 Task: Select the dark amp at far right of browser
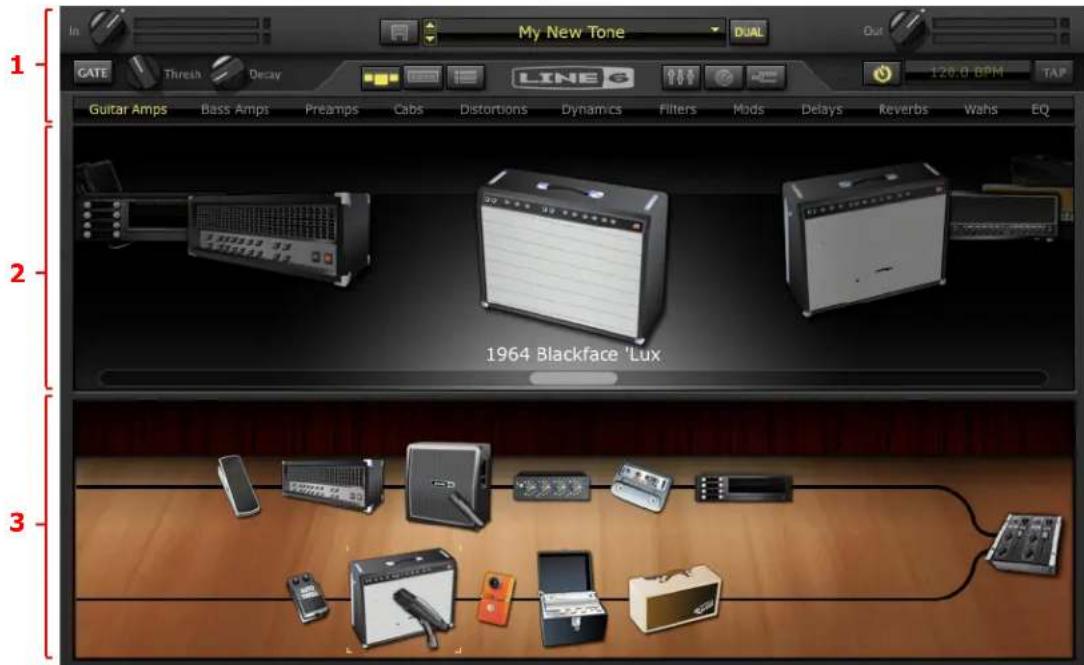[1006, 216]
